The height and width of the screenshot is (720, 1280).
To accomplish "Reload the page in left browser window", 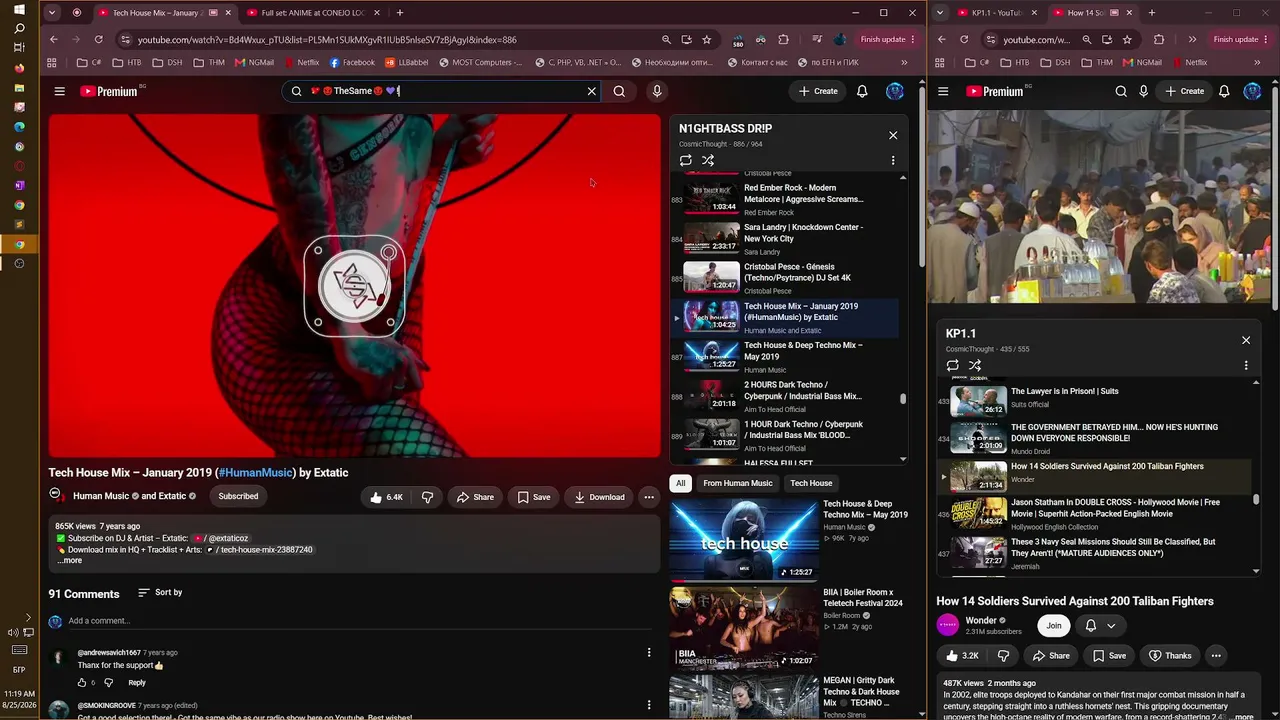I will pos(98,40).
